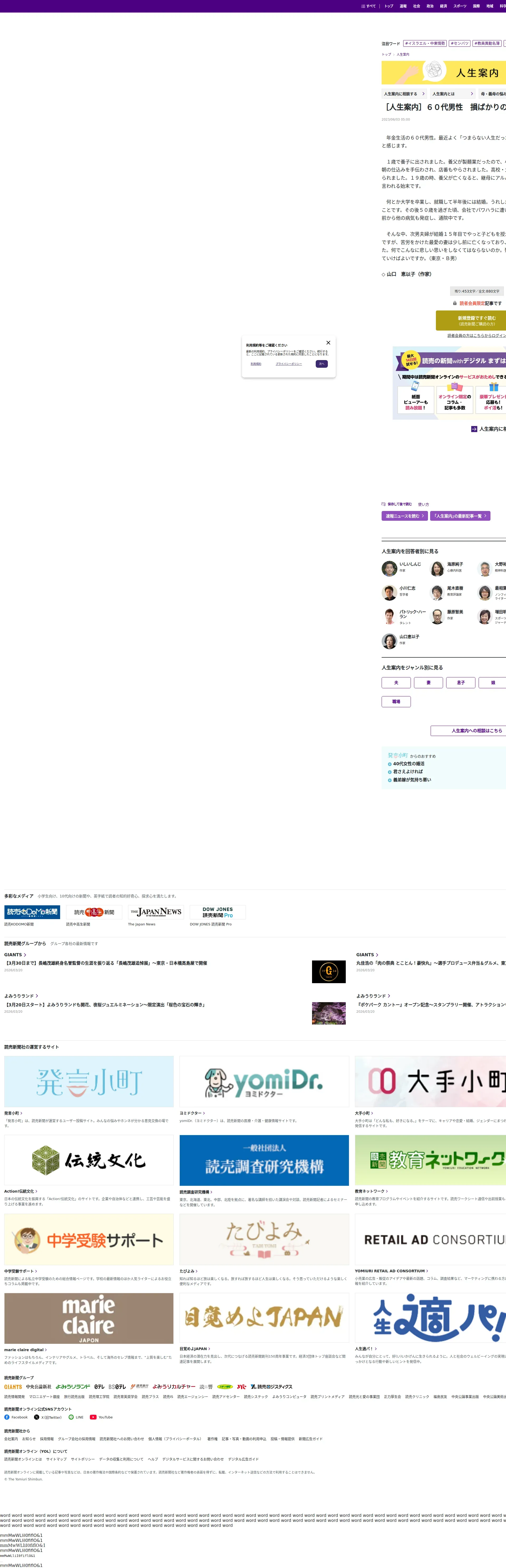This screenshot has width=506, height=1568.
Task: Open the marie claire JAPON banner
Action: tap(89, 1318)
